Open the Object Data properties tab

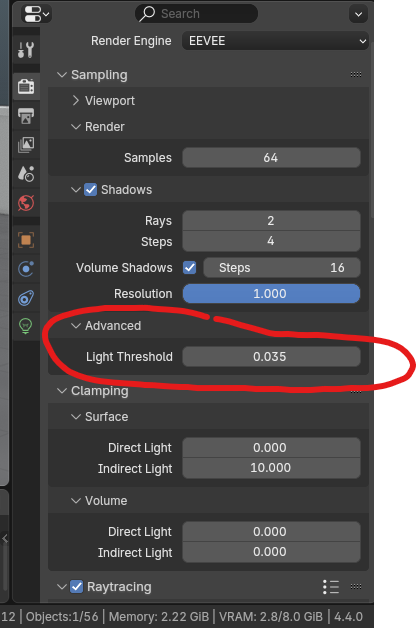click(x=26, y=326)
